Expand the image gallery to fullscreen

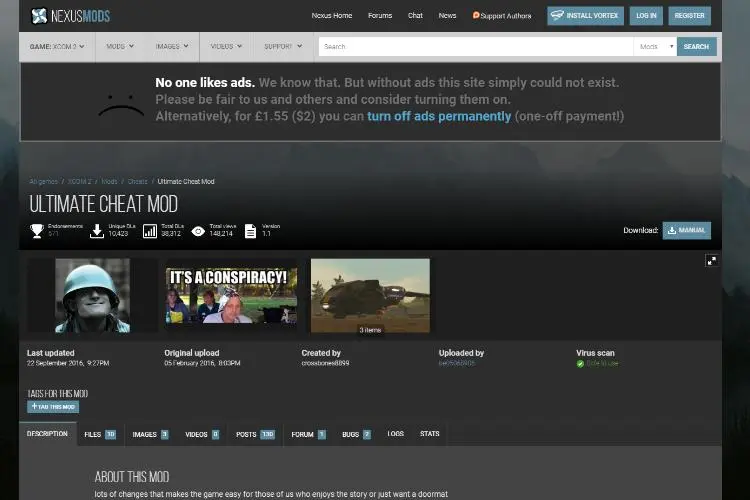(x=711, y=261)
